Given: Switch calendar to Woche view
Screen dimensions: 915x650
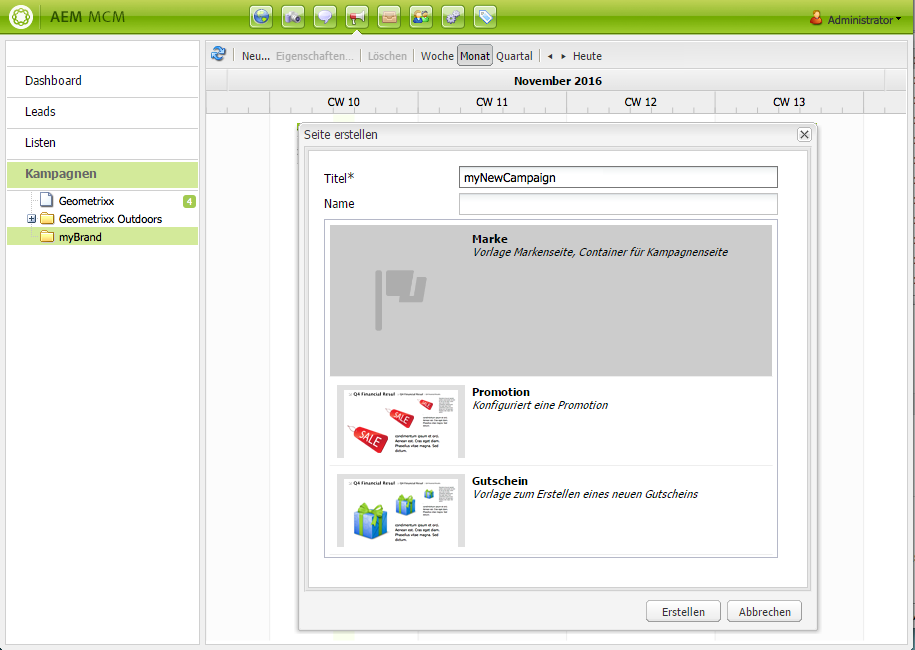Looking at the screenshot, I should [437, 56].
